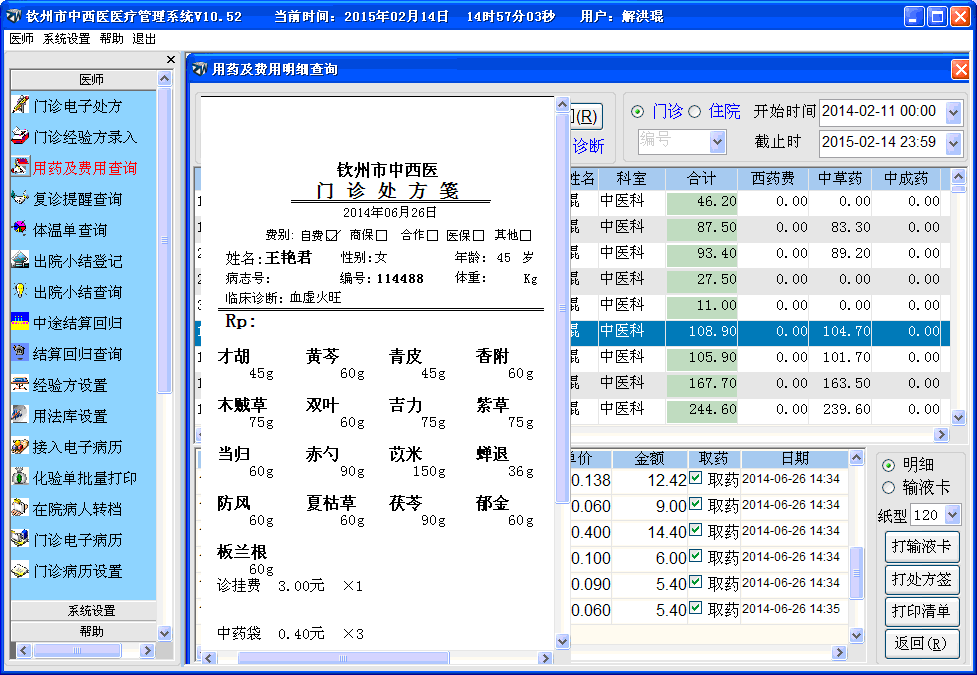
Task: Choose the 输液卡 radio option
Action: coord(888,487)
